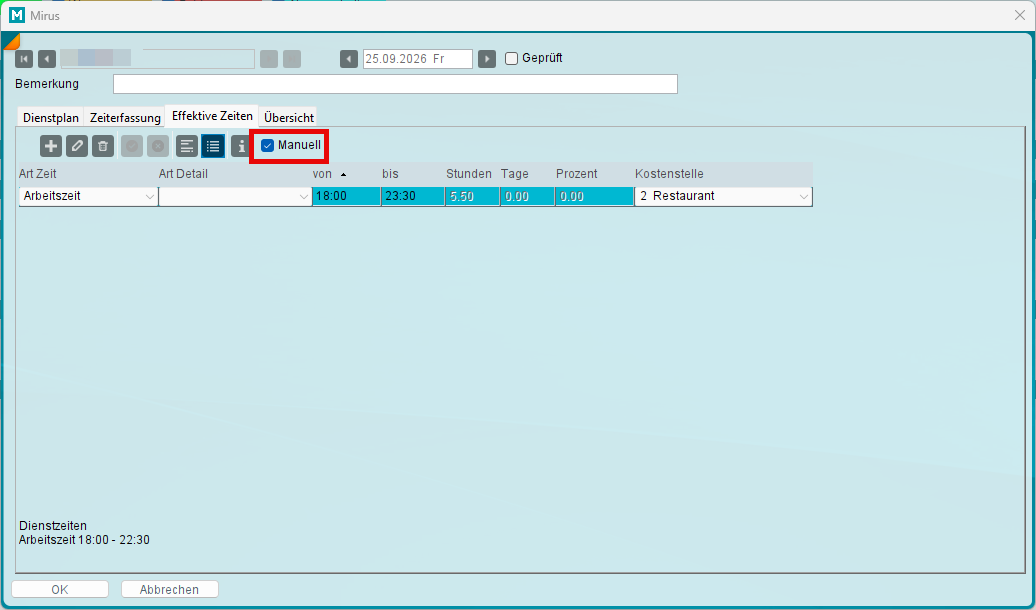This screenshot has width=1036, height=610.
Task: Click the Abbrechen button
Action: pyautogui.click(x=170, y=590)
